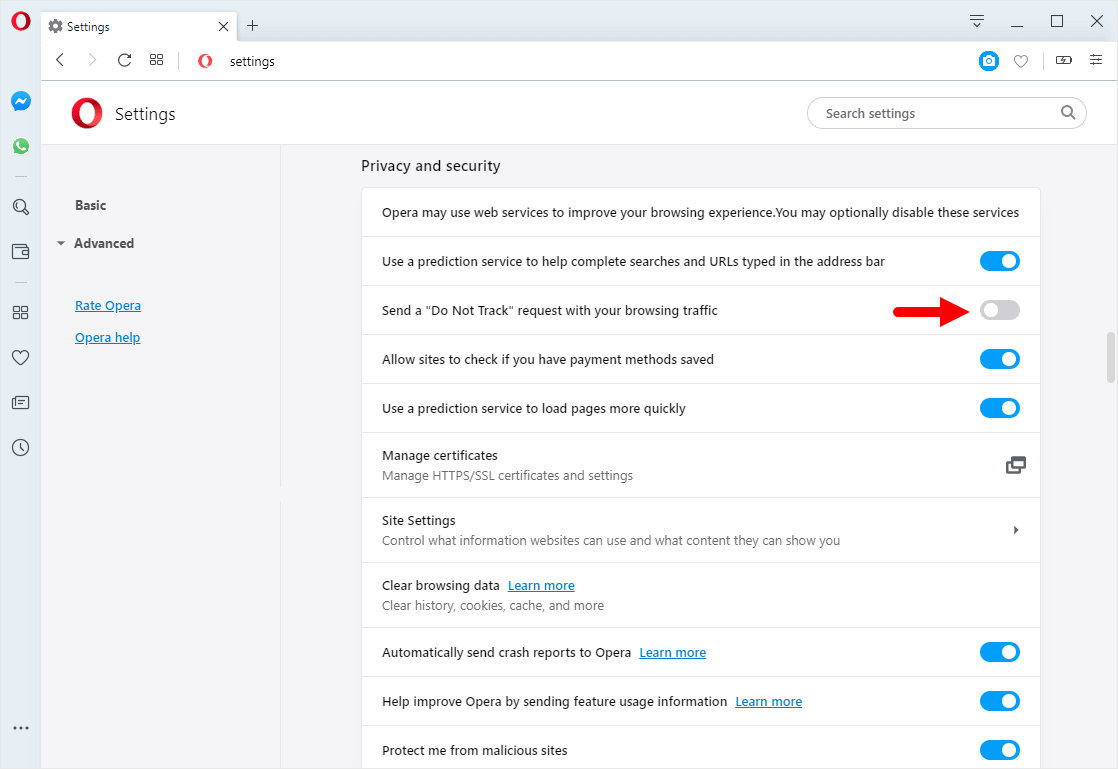This screenshot has width=1118, height=769.
Task: Go back to the previous page
Action: click(x=61, y=60)
